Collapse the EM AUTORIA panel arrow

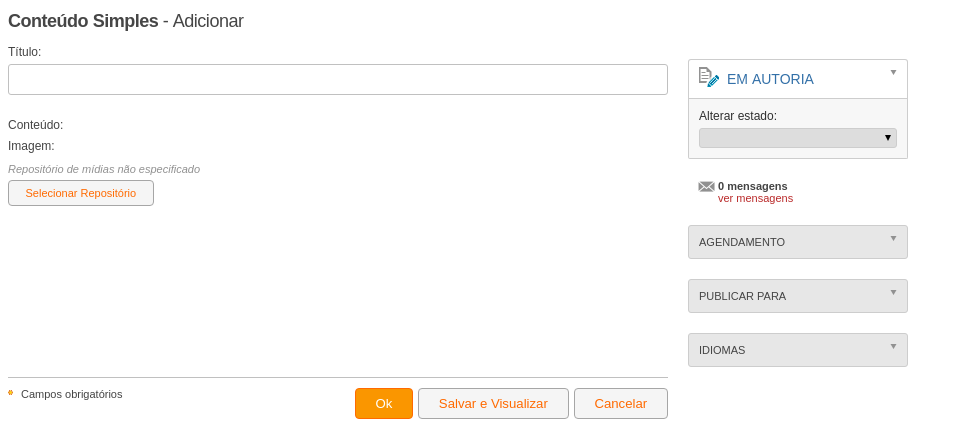(894, 72)
